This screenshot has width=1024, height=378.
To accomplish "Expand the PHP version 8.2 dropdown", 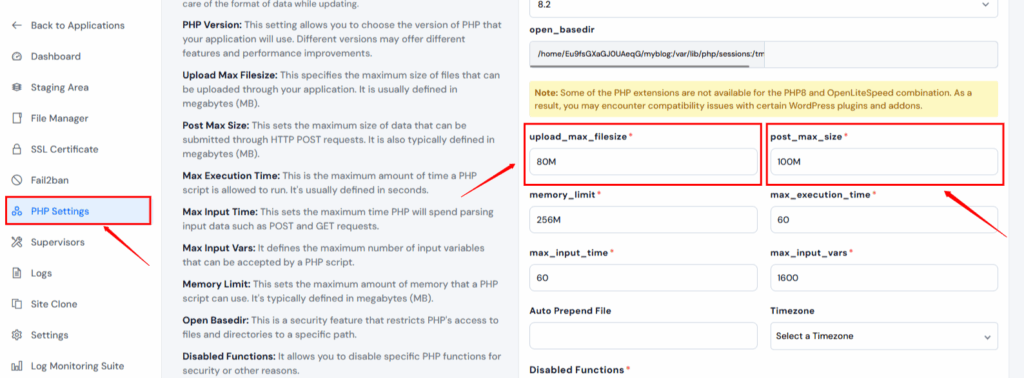I will click(763, 5).
